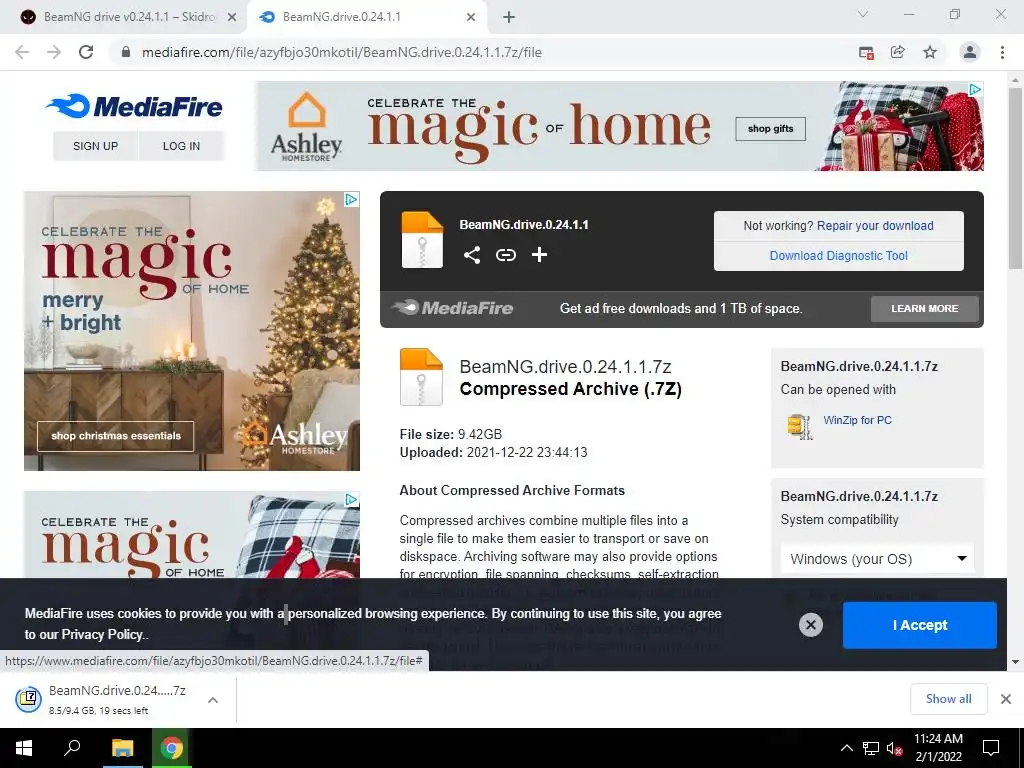
Task: Open taskbar search magnifier
Action: click(72, 748)
